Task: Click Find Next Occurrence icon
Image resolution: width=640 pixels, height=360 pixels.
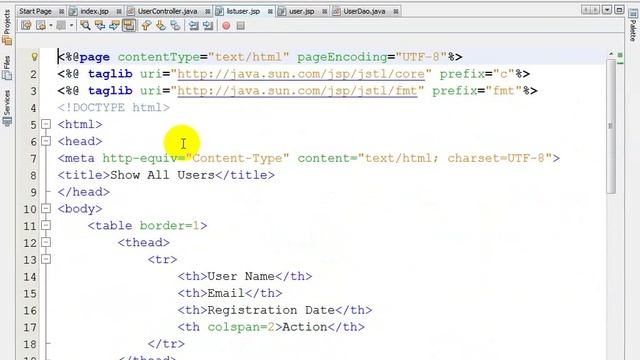Action: click(x=114, y=25)
